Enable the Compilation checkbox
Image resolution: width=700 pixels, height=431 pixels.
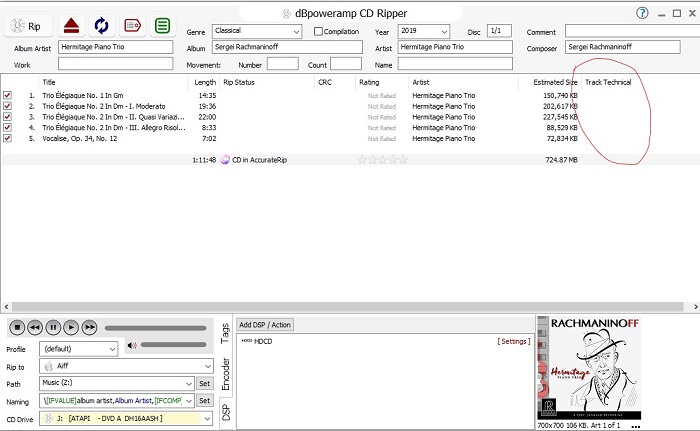[x=319, y=31]
